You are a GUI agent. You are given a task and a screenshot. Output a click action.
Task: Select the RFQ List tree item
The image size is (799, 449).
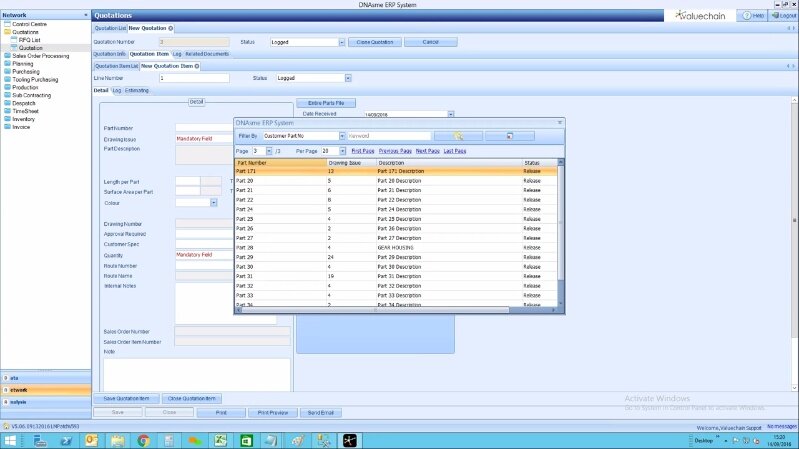pos(30,39)
